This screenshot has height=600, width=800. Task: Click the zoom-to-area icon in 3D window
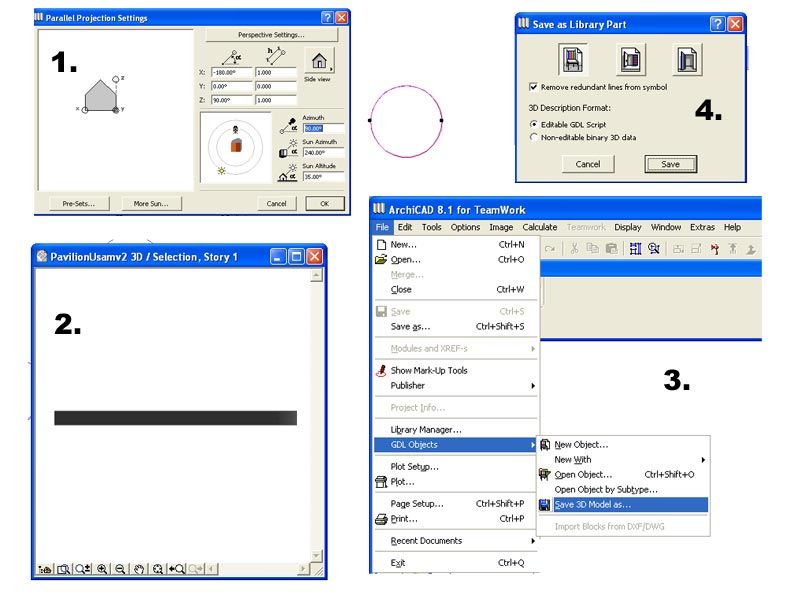point(63,569)
